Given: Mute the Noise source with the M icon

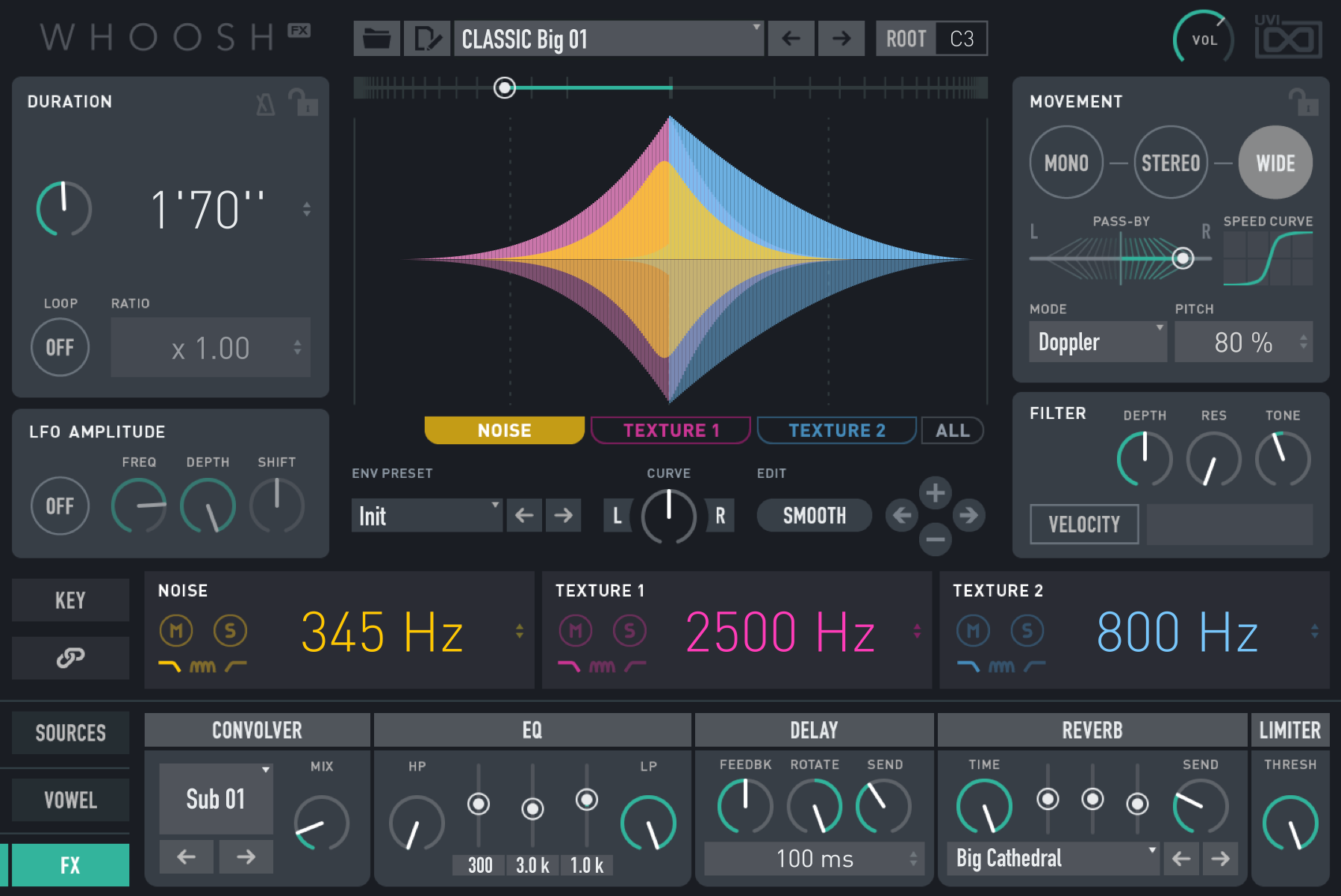Looking at the screenshot, I should coord(175,630).
